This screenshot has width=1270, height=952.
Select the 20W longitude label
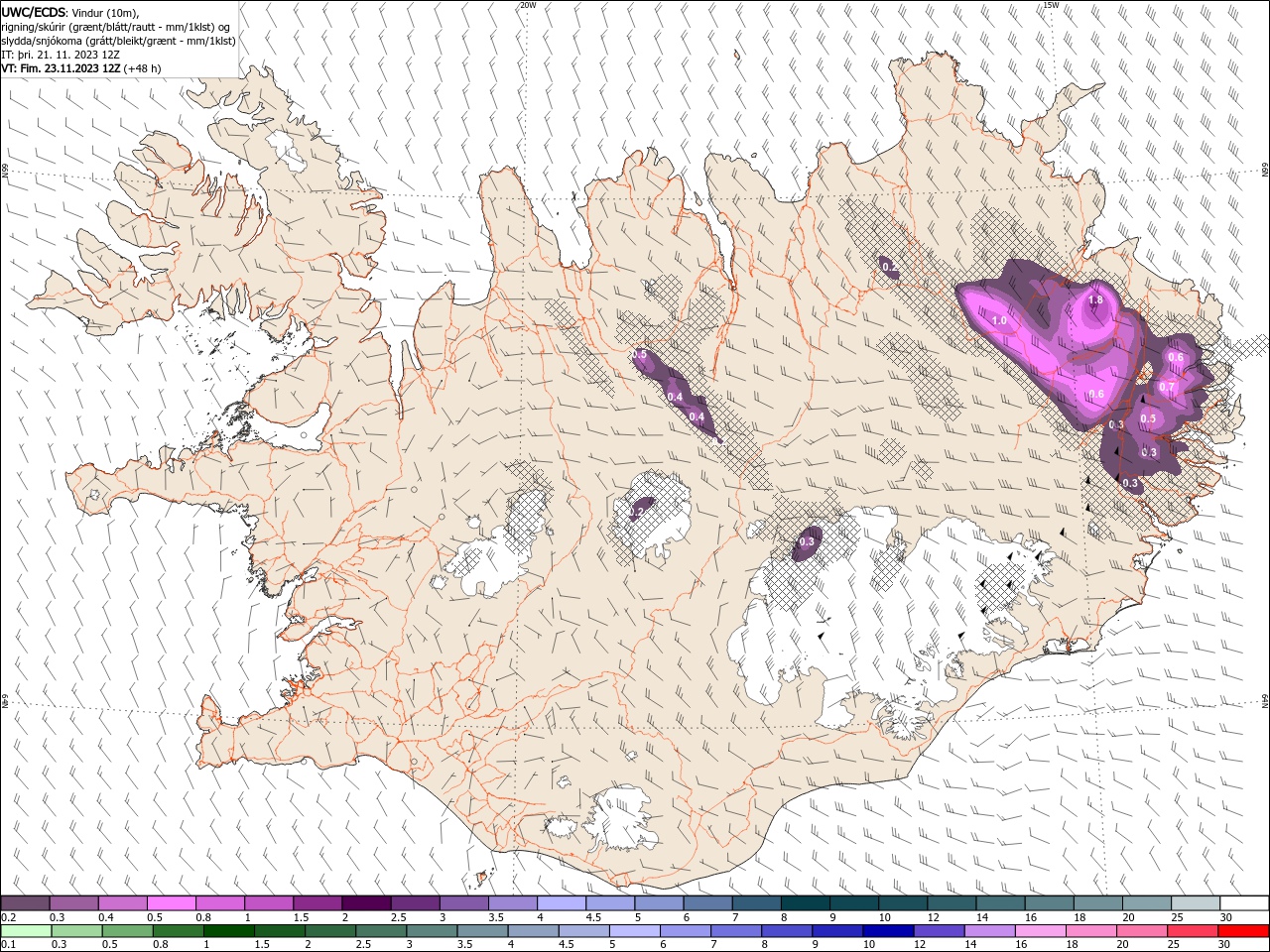click(x=528, y=5)
